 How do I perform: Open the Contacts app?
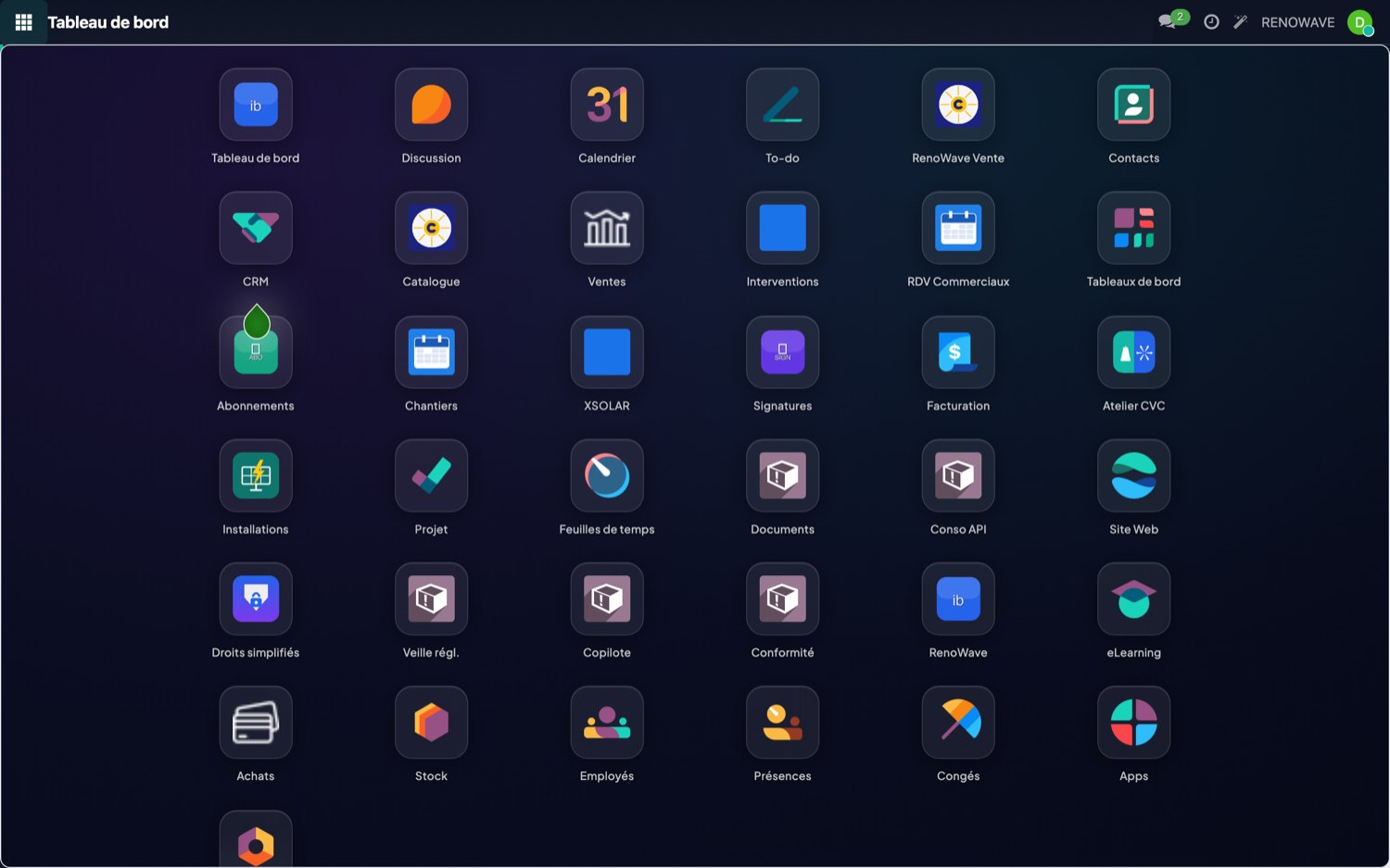click(x=1133, y=105)
